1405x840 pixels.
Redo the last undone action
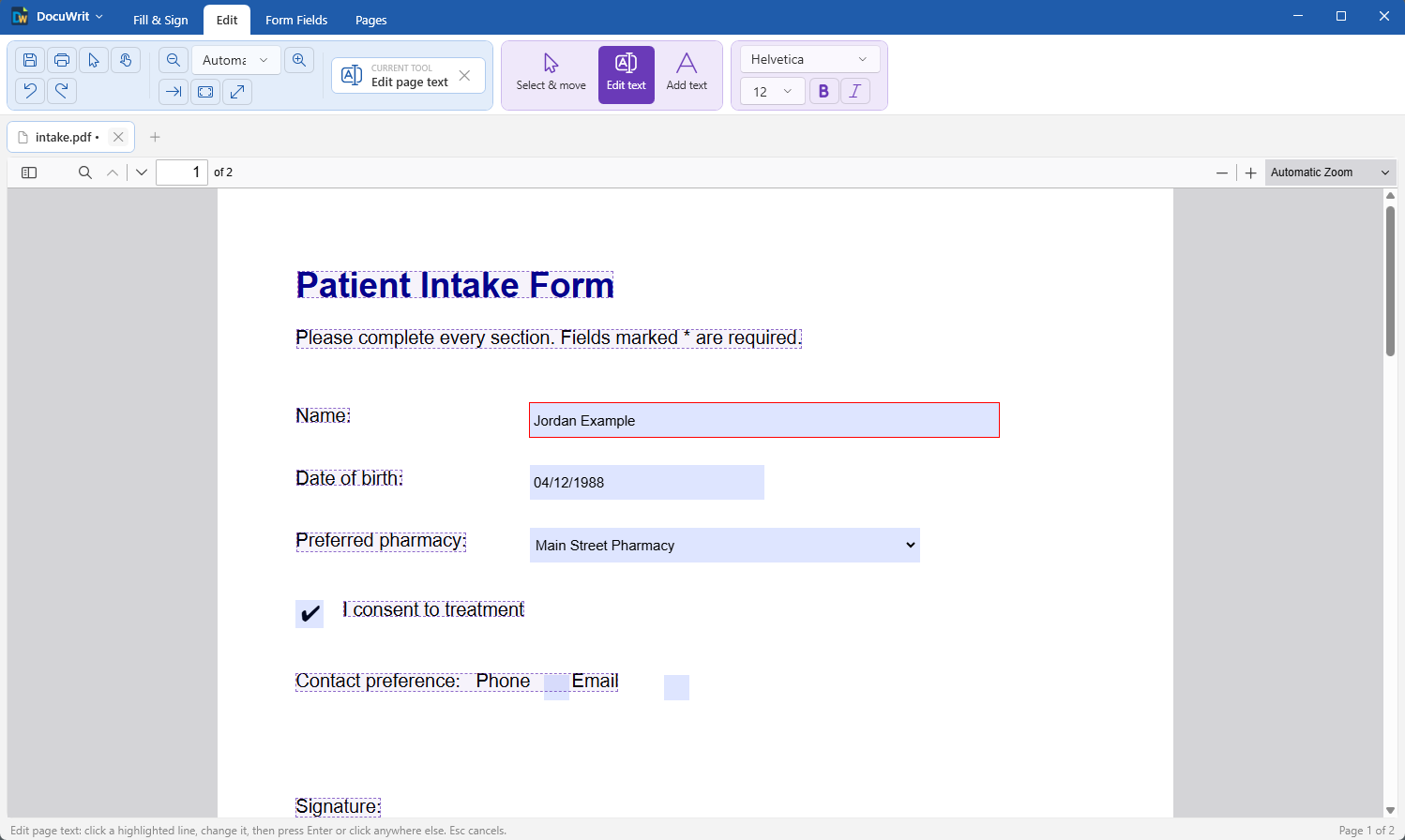62,91
